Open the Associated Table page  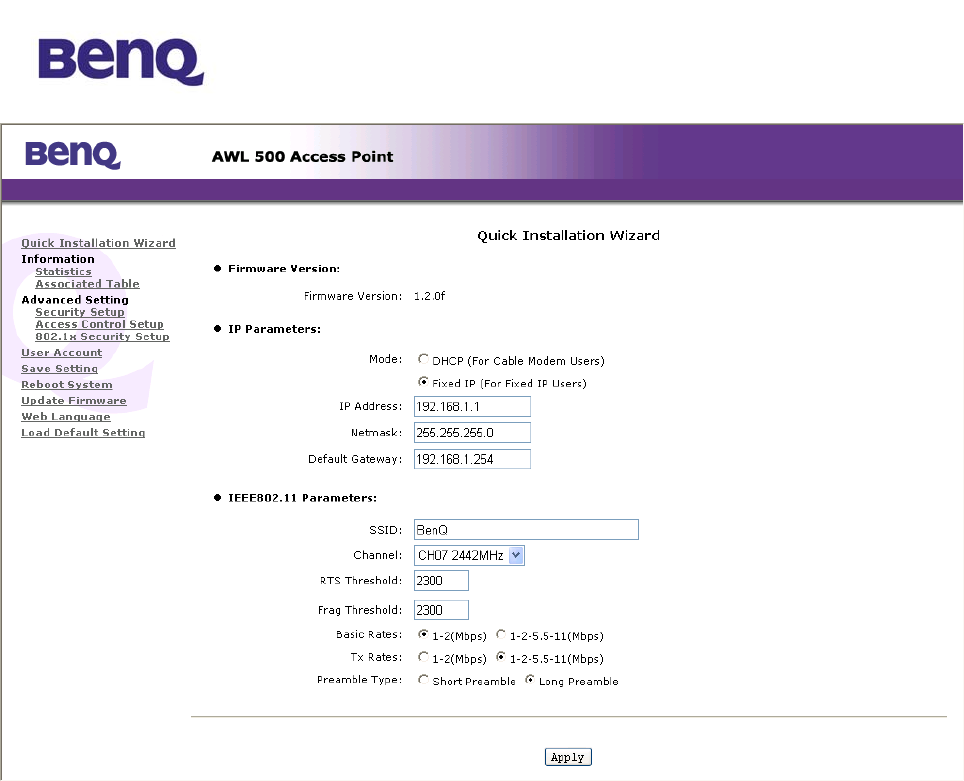coord(87,283)
